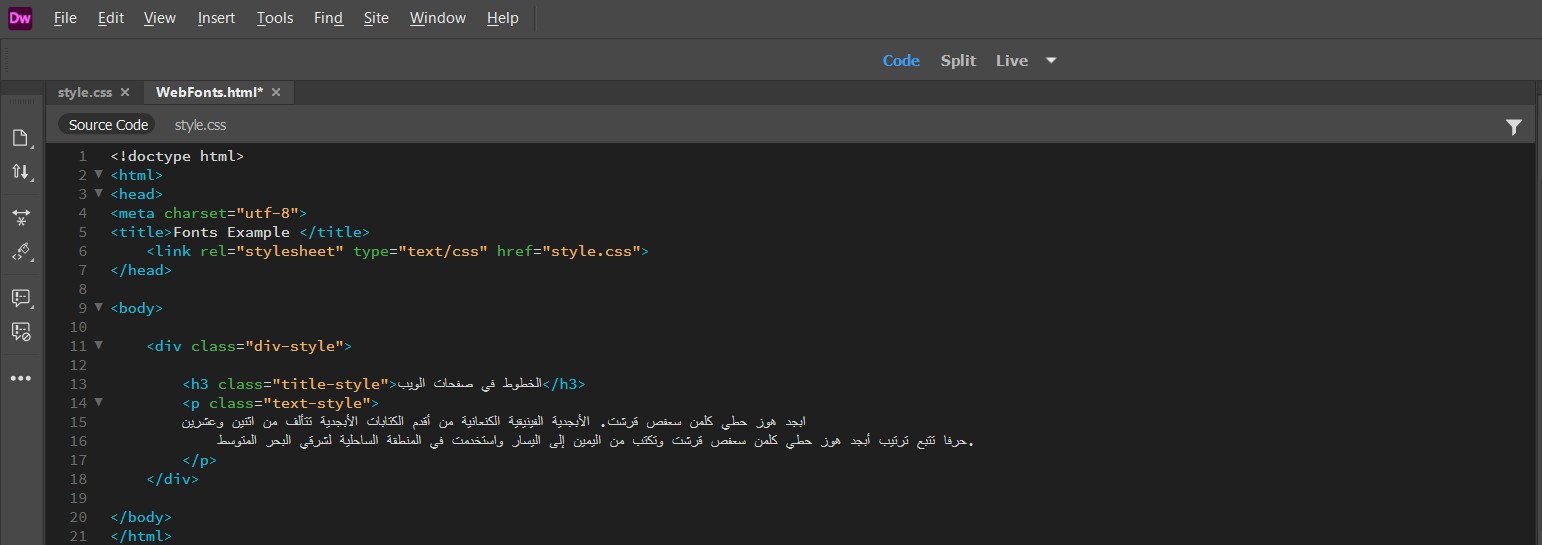This screenshot has width=1542, height=545.
Task: Switch to Live view
Action: tap(1012, 61)
